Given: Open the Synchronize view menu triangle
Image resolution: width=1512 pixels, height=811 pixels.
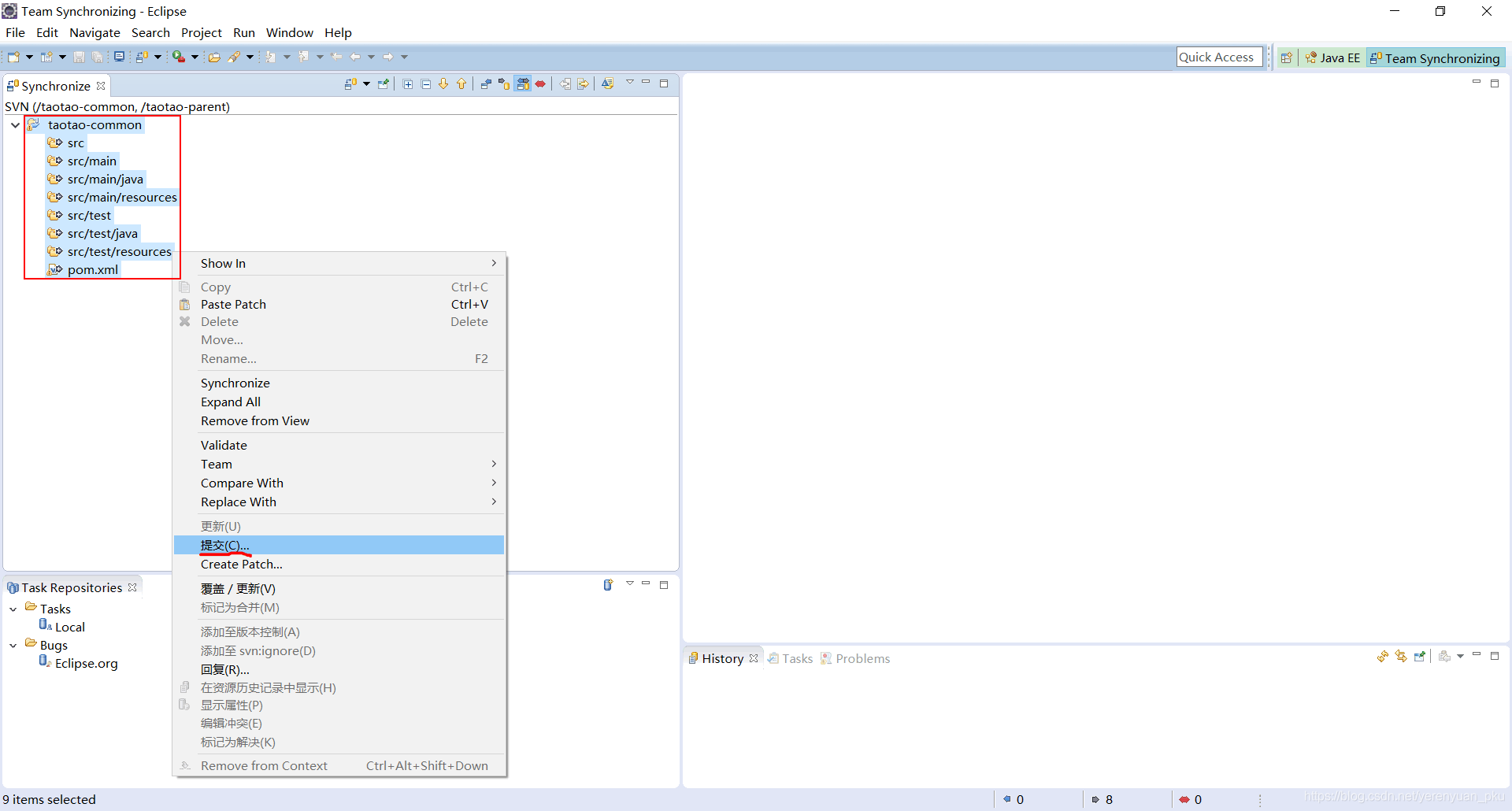Looking at the screenshot, I should 630,82.
